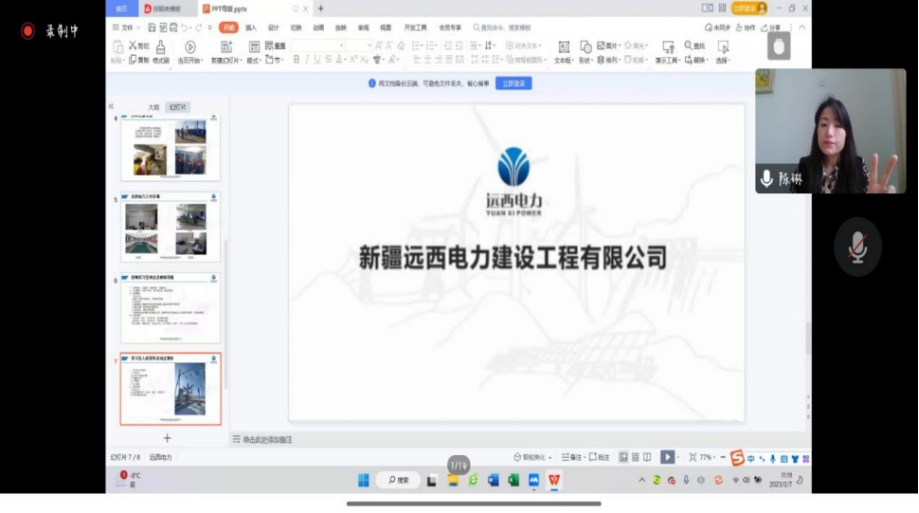Collapse the ribbon with chevron up
This screenshot has width=919, height=513.
tap(802, 28)
